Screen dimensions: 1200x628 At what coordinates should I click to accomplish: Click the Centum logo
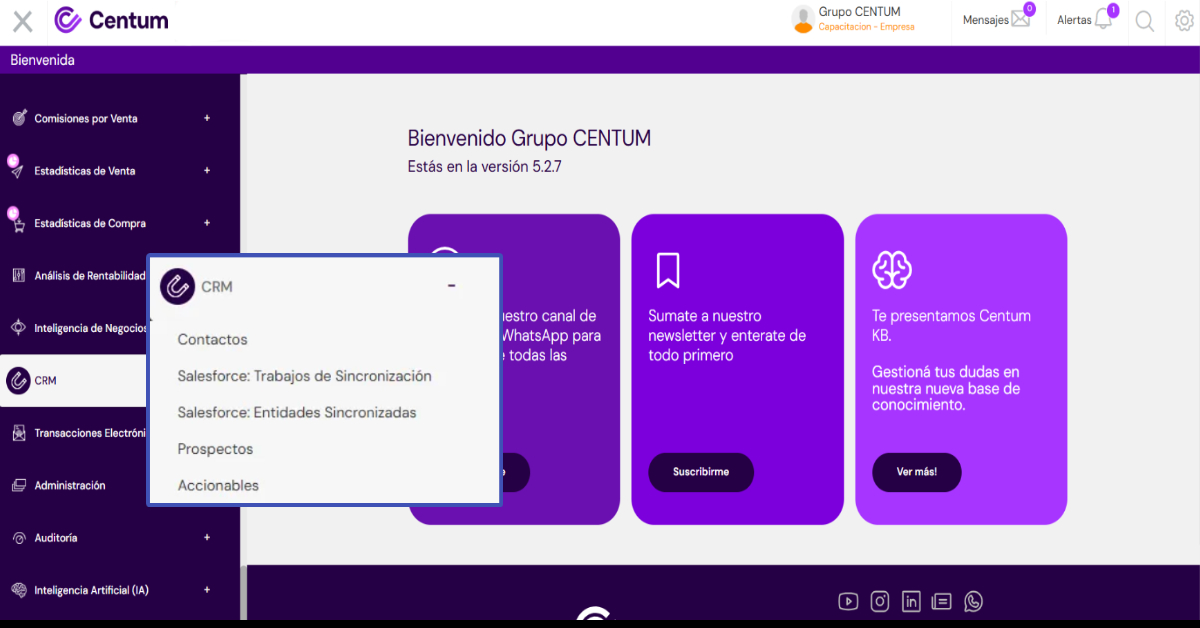[x=111, y=20]
